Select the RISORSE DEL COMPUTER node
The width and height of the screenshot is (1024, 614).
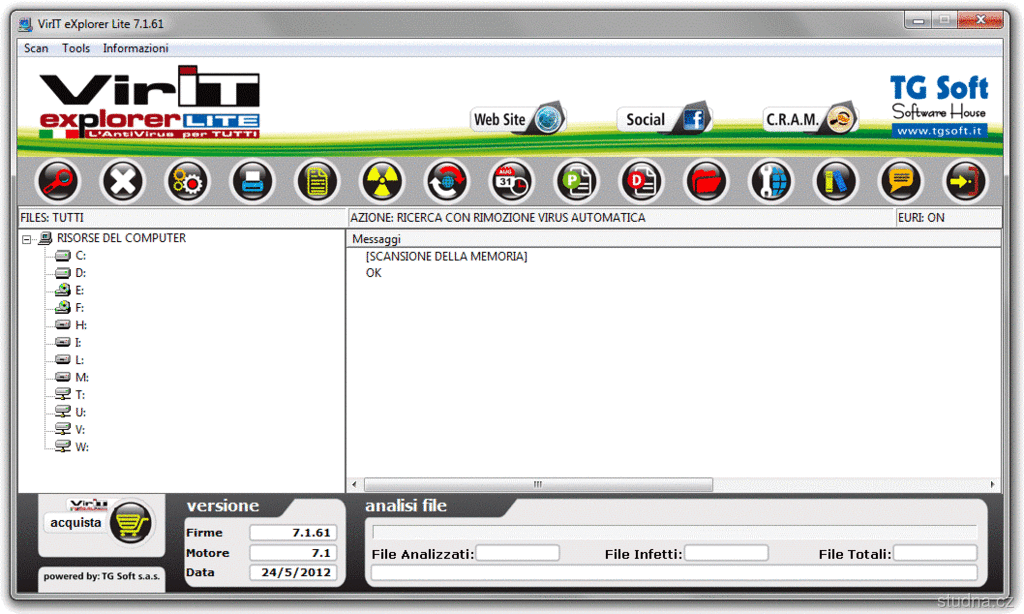121,238
